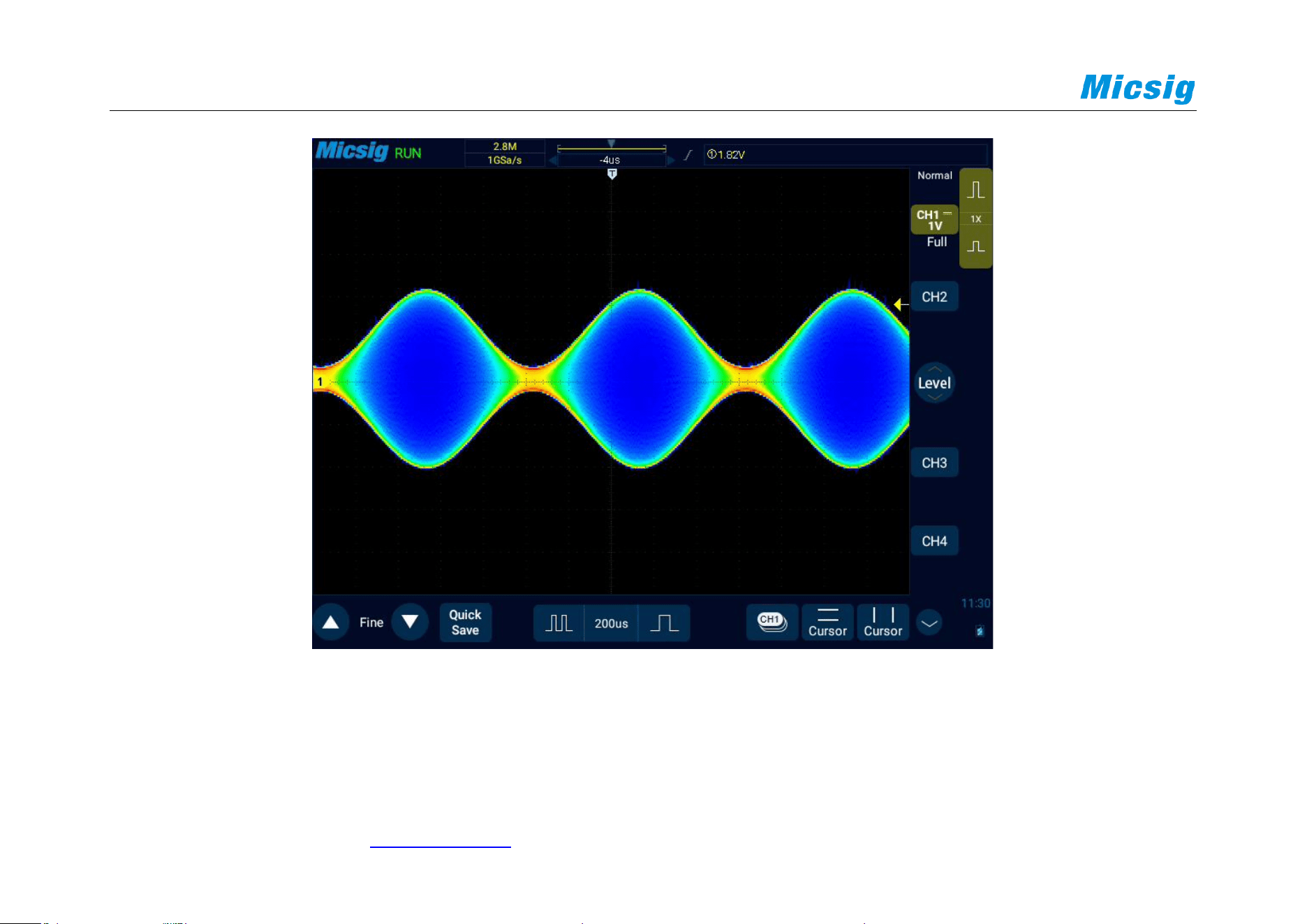The height and width of the screenshot is (924, 1307).
Task: Tap the single-pulse timebase icon
Action: (664, 623)
